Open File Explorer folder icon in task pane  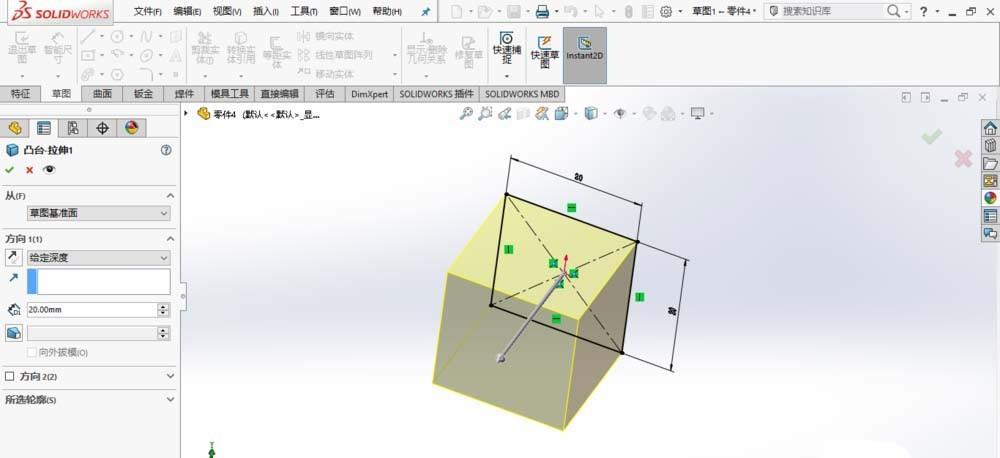[990, 163]
